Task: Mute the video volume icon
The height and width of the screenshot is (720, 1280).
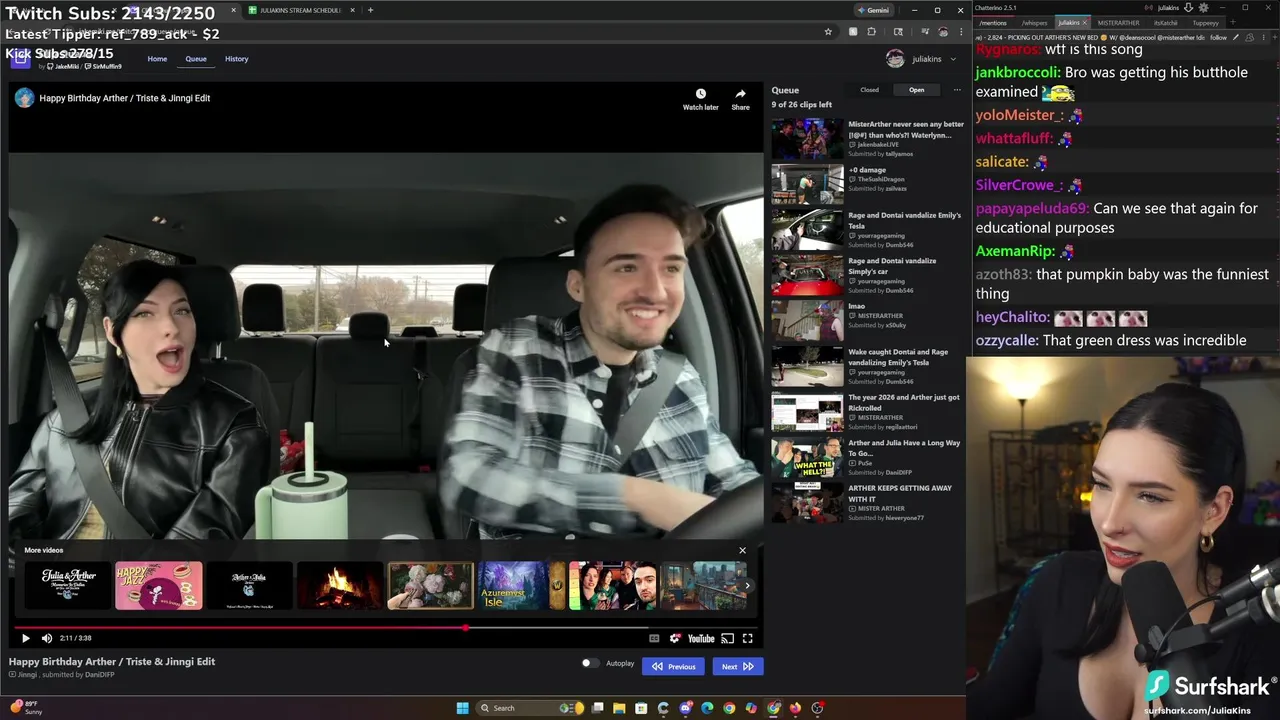Action: click(x=47, y=638)
